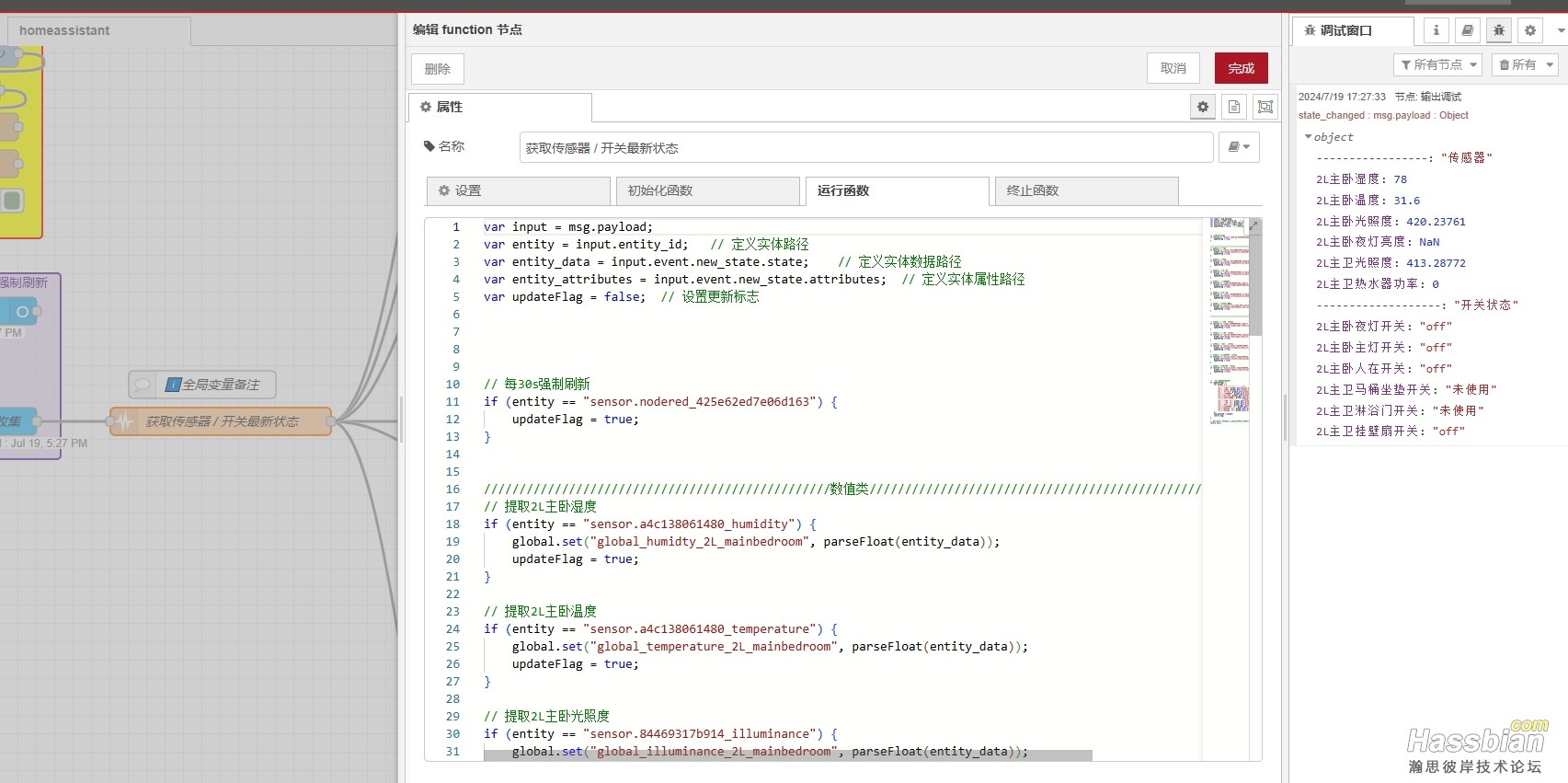Select the sidebar debug bug icon
This screenshot has width=1568, height=783.
[x=1499, y=30]
